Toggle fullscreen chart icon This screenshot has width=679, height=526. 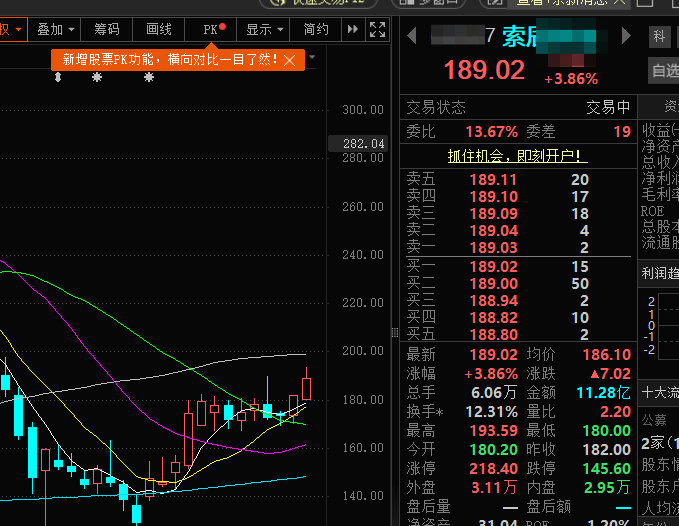click(x=377, y=29)
